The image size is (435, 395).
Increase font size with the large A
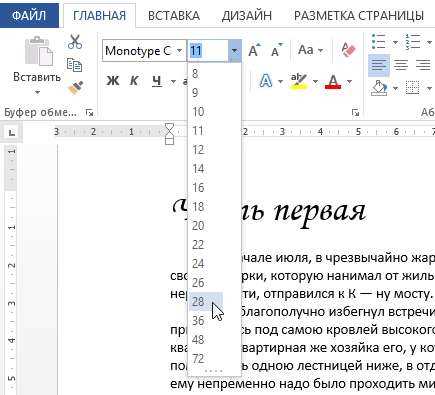pyautogui.click(x=254, y=51)
